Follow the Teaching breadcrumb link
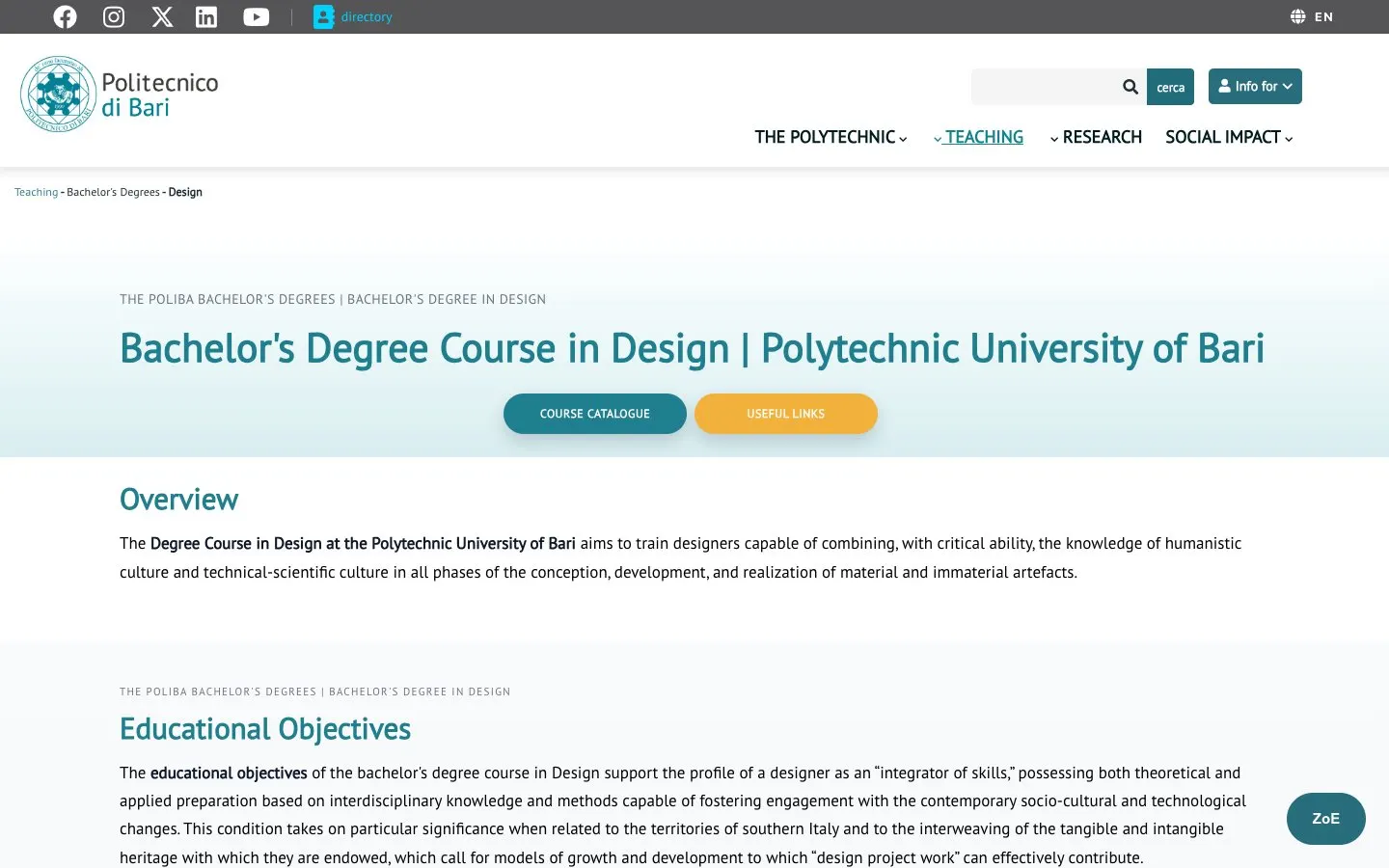1389x868 pixels. 37,192
